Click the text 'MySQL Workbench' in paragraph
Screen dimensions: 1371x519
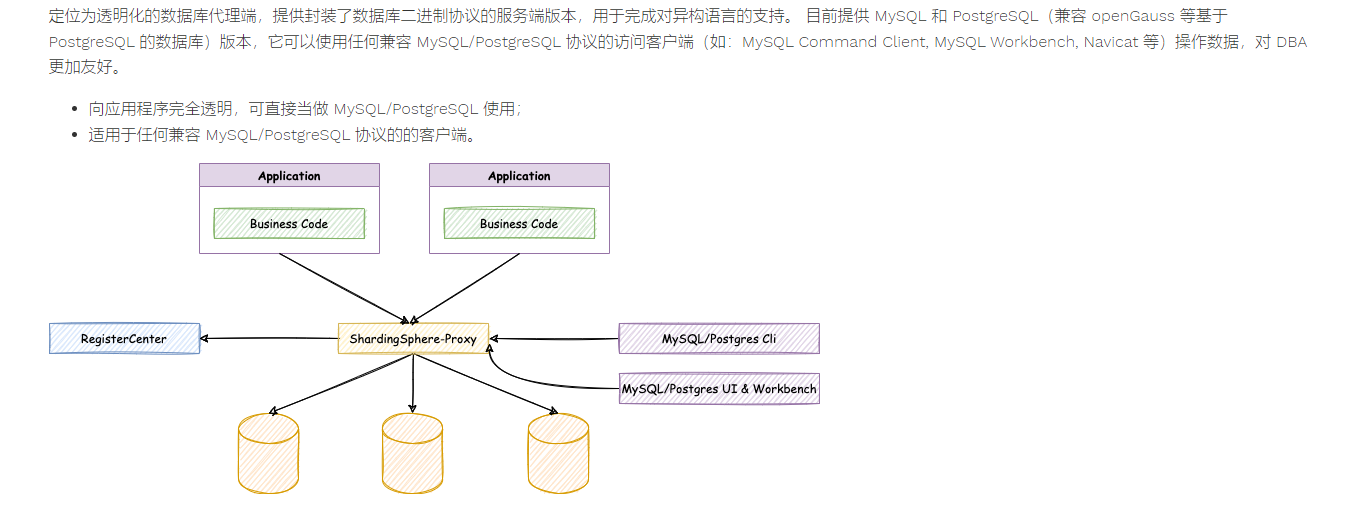tap(1005, 42)
